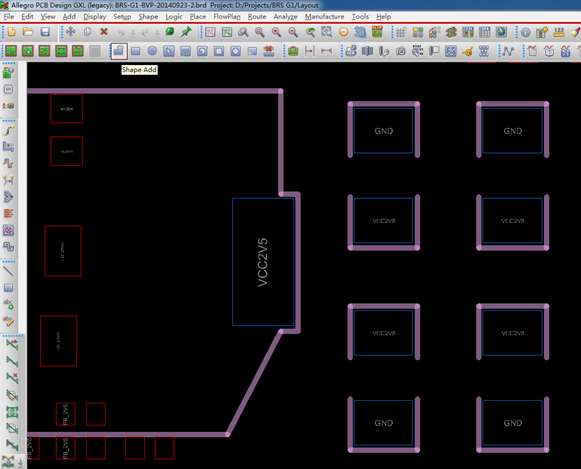Click the red horizontal lines icon in sidebar
The width and height of the screenshot is (581, 469).
click(9, 213)
